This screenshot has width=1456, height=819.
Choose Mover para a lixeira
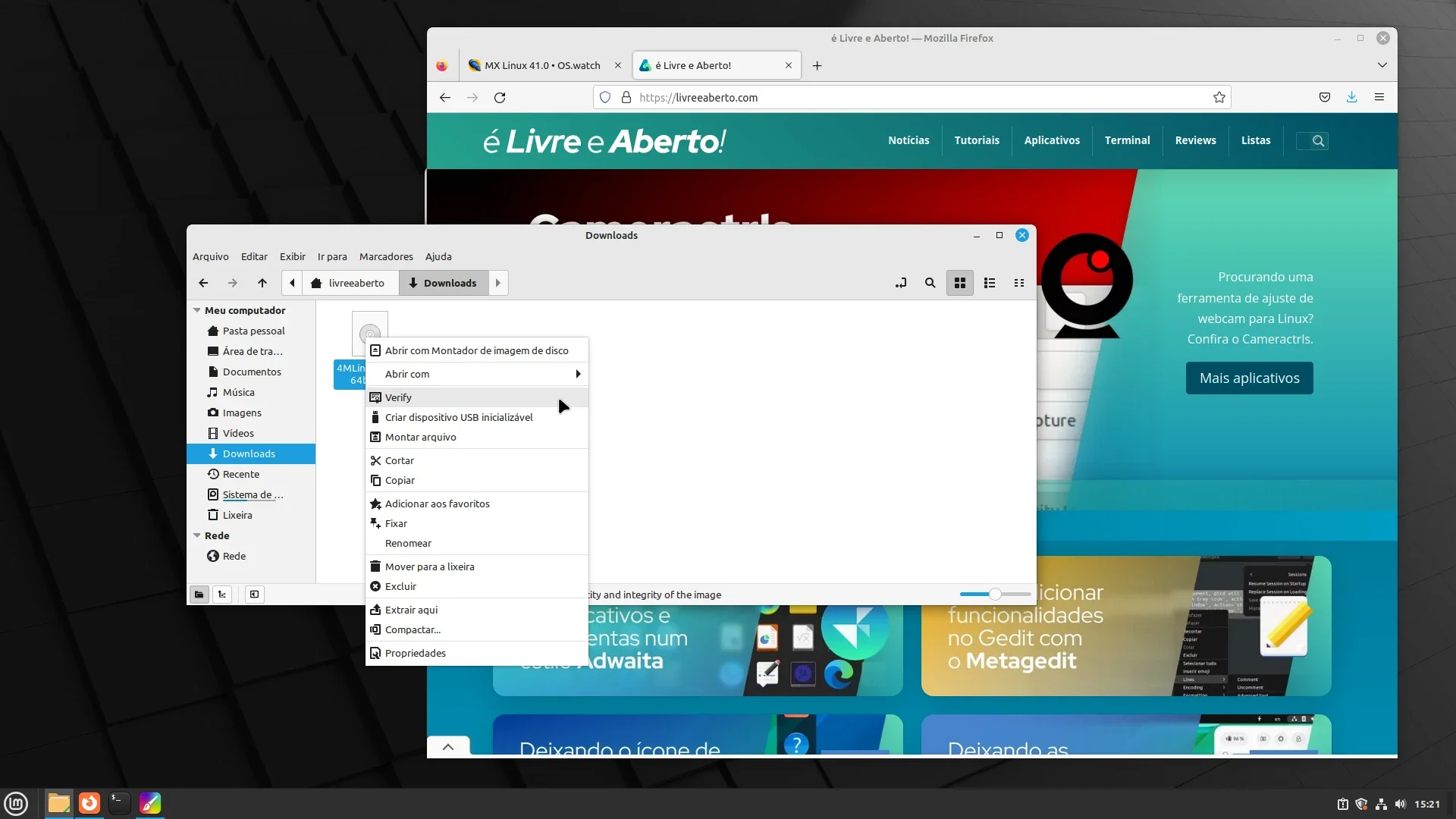tap(477, 566)
